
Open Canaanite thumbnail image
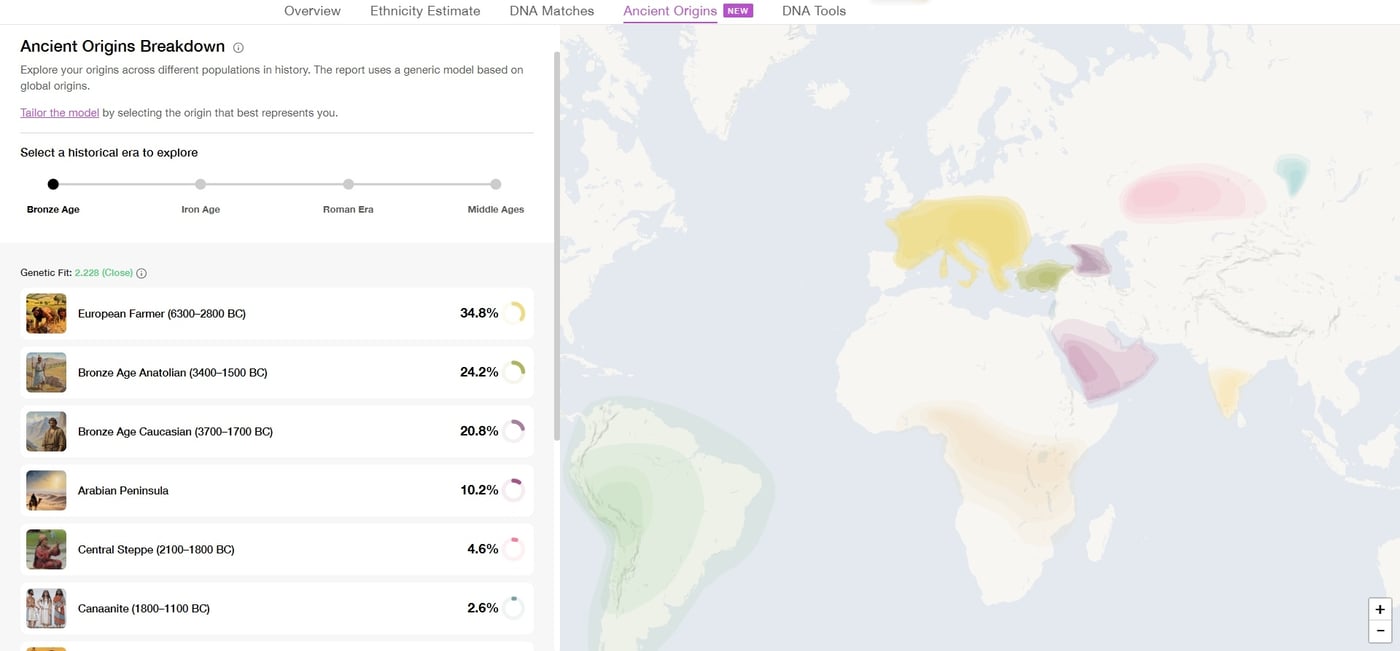[x=46, y=608]
